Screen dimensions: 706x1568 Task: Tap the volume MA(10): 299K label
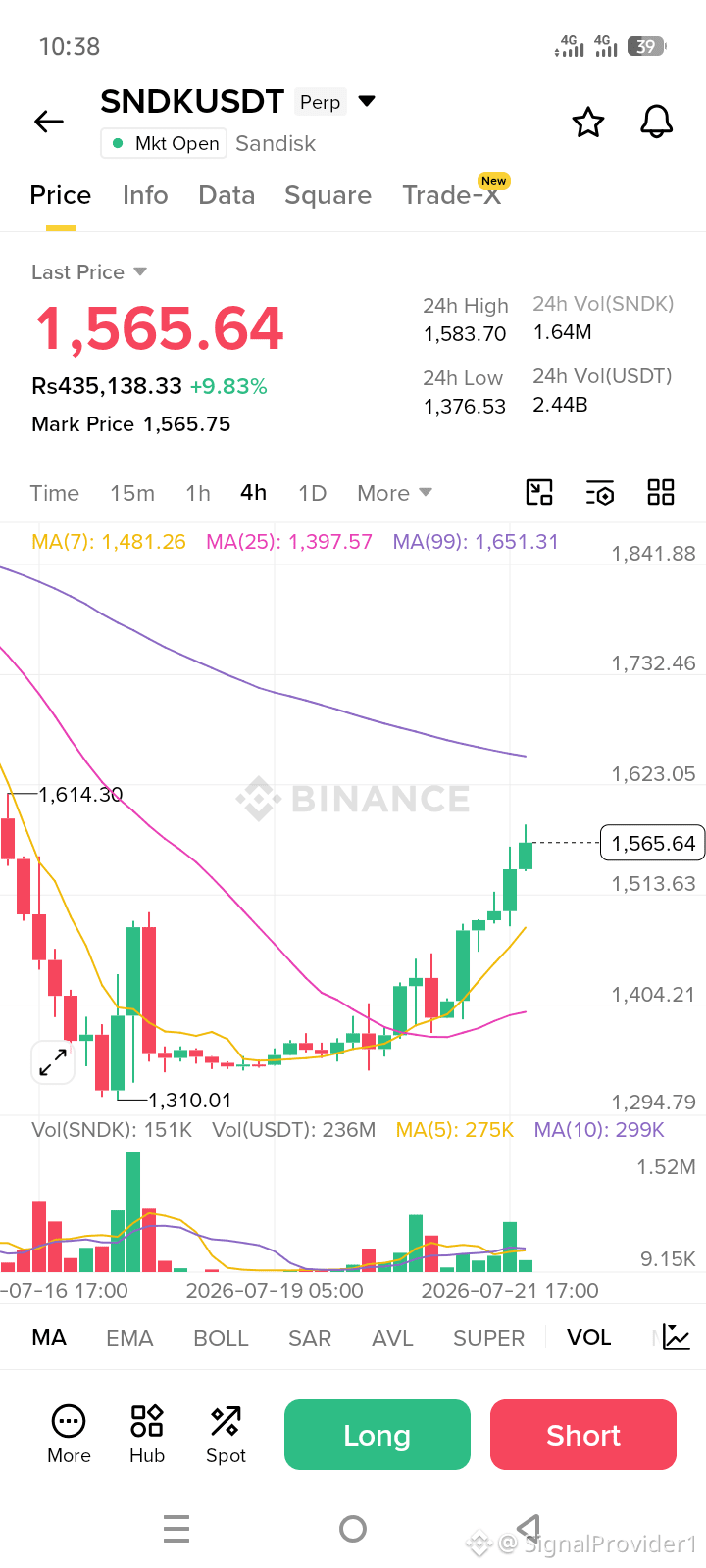(x=599, y=1130)
